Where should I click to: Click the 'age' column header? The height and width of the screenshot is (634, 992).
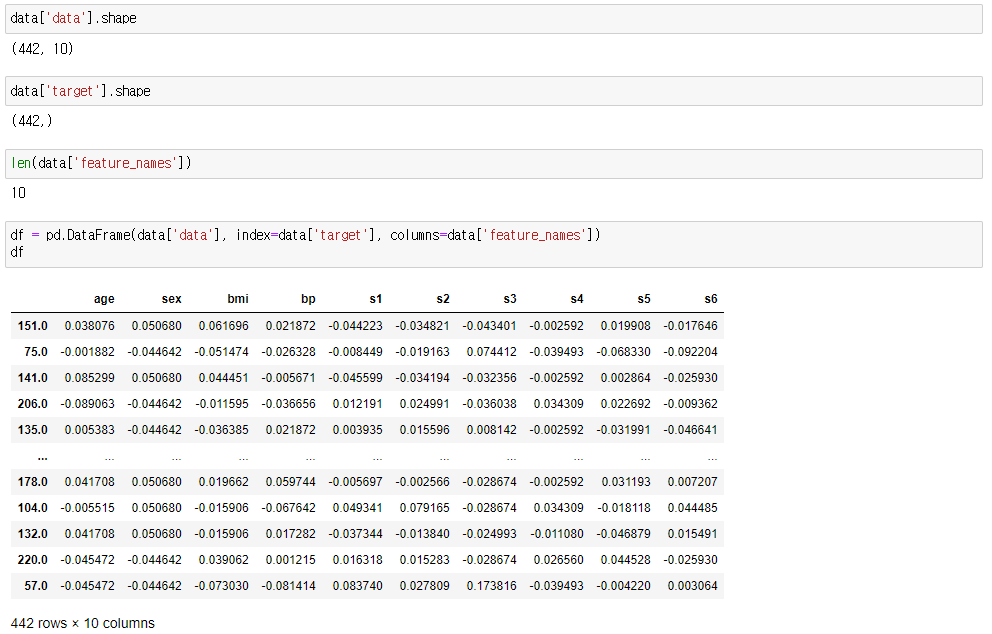(x=104, y=299)
